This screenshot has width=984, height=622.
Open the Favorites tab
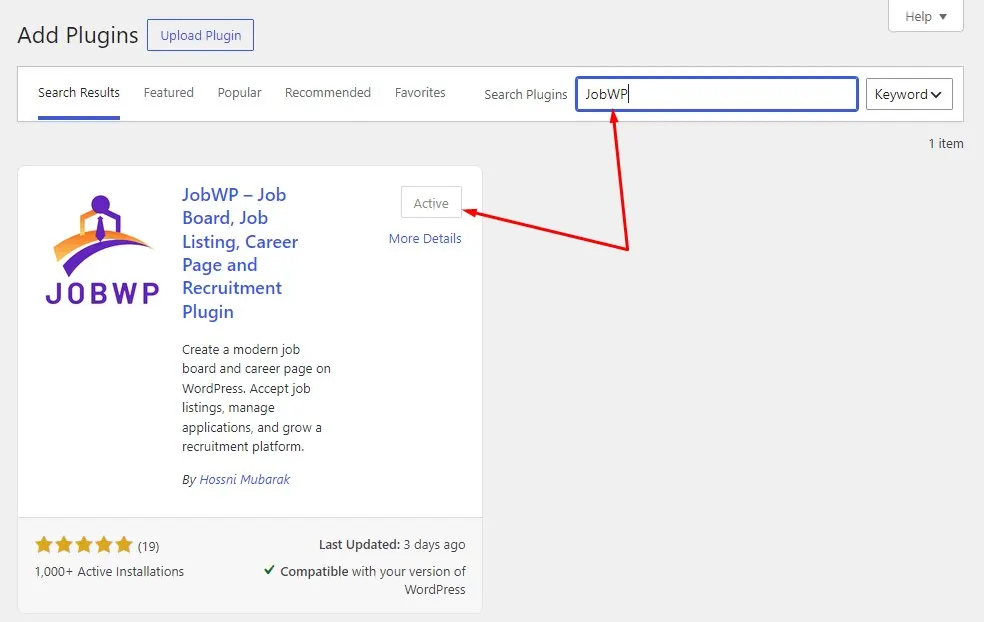coord(420,93)
